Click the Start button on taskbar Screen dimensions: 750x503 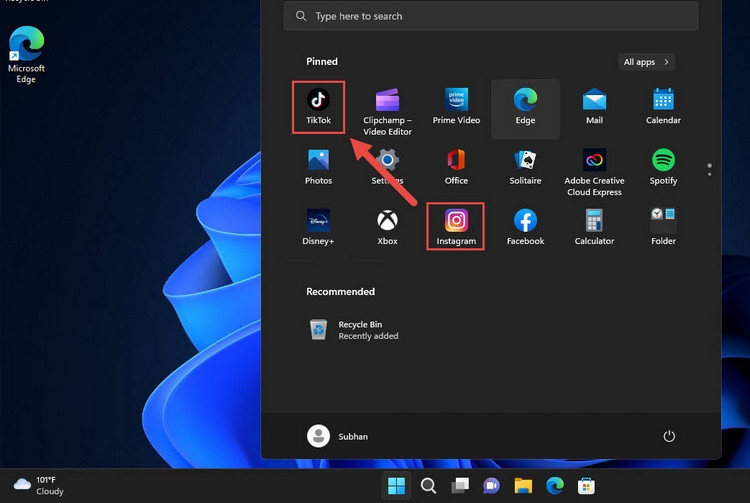point(396,486)
